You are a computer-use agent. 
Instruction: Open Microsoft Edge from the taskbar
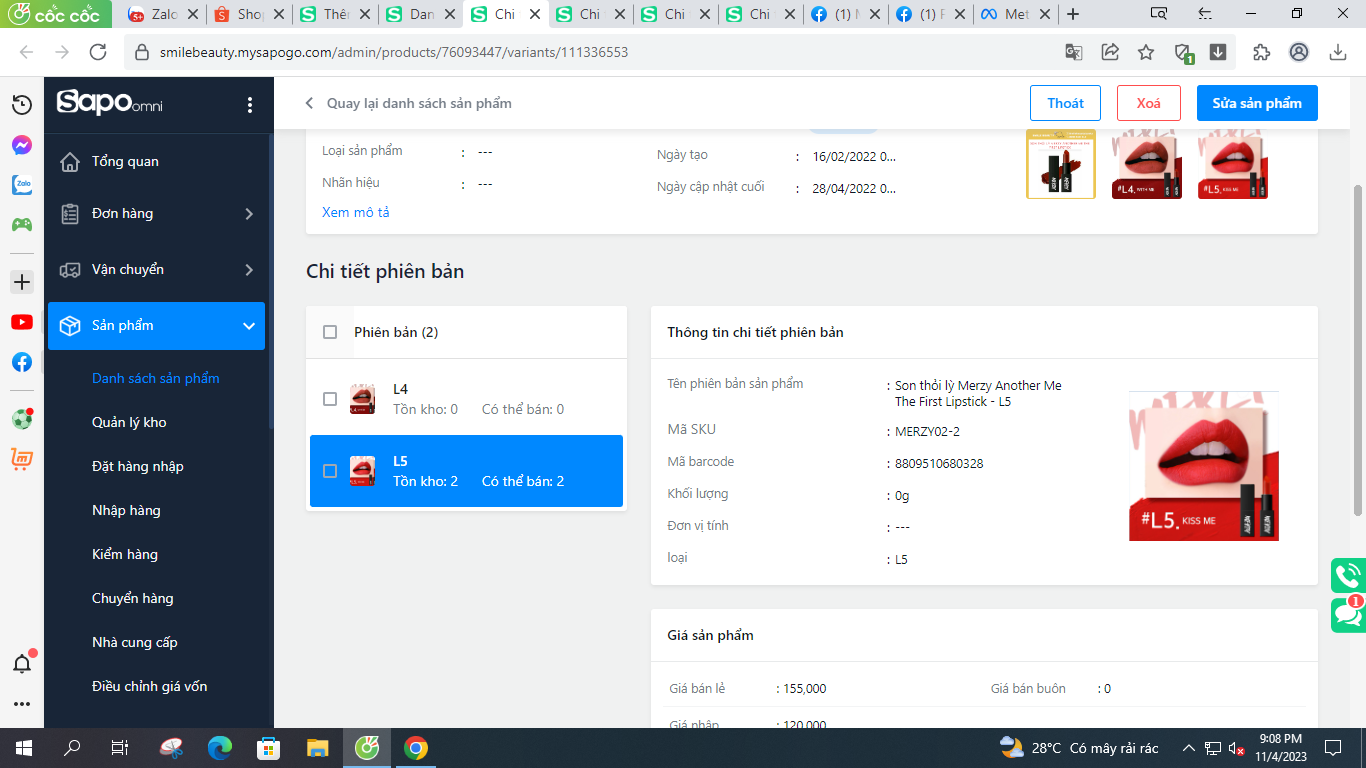[220, 748]
